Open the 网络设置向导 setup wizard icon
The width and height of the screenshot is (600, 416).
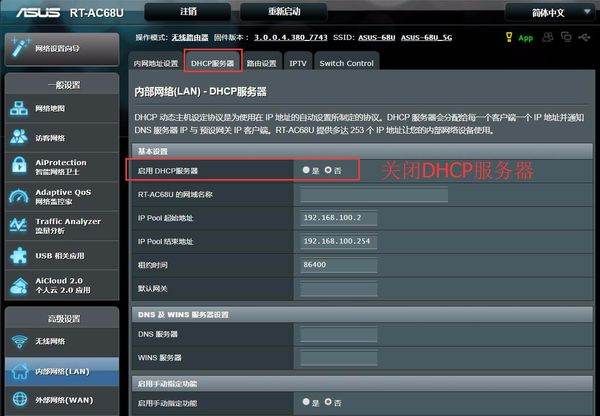(22, 47)
